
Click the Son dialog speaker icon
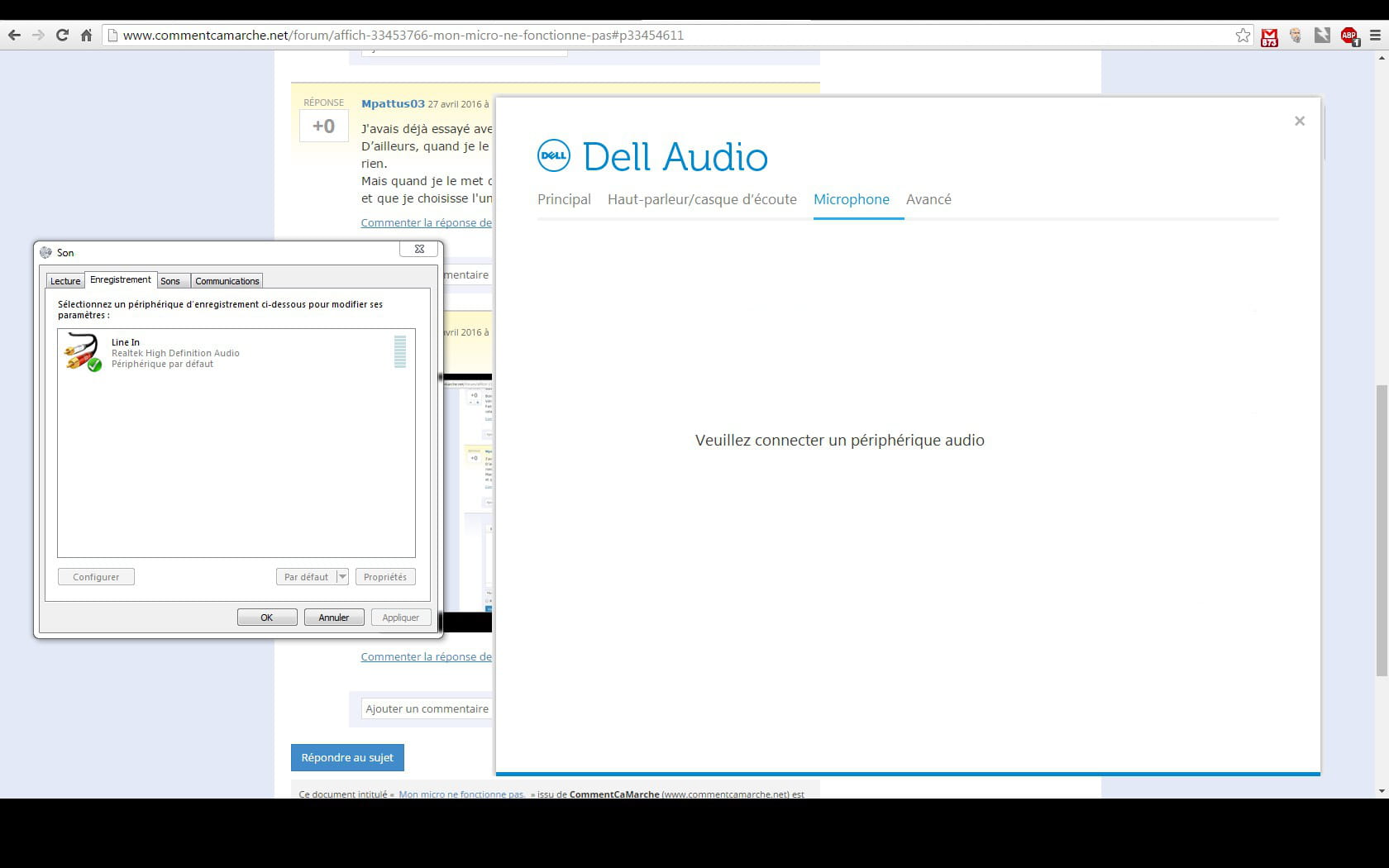[46, 252]
